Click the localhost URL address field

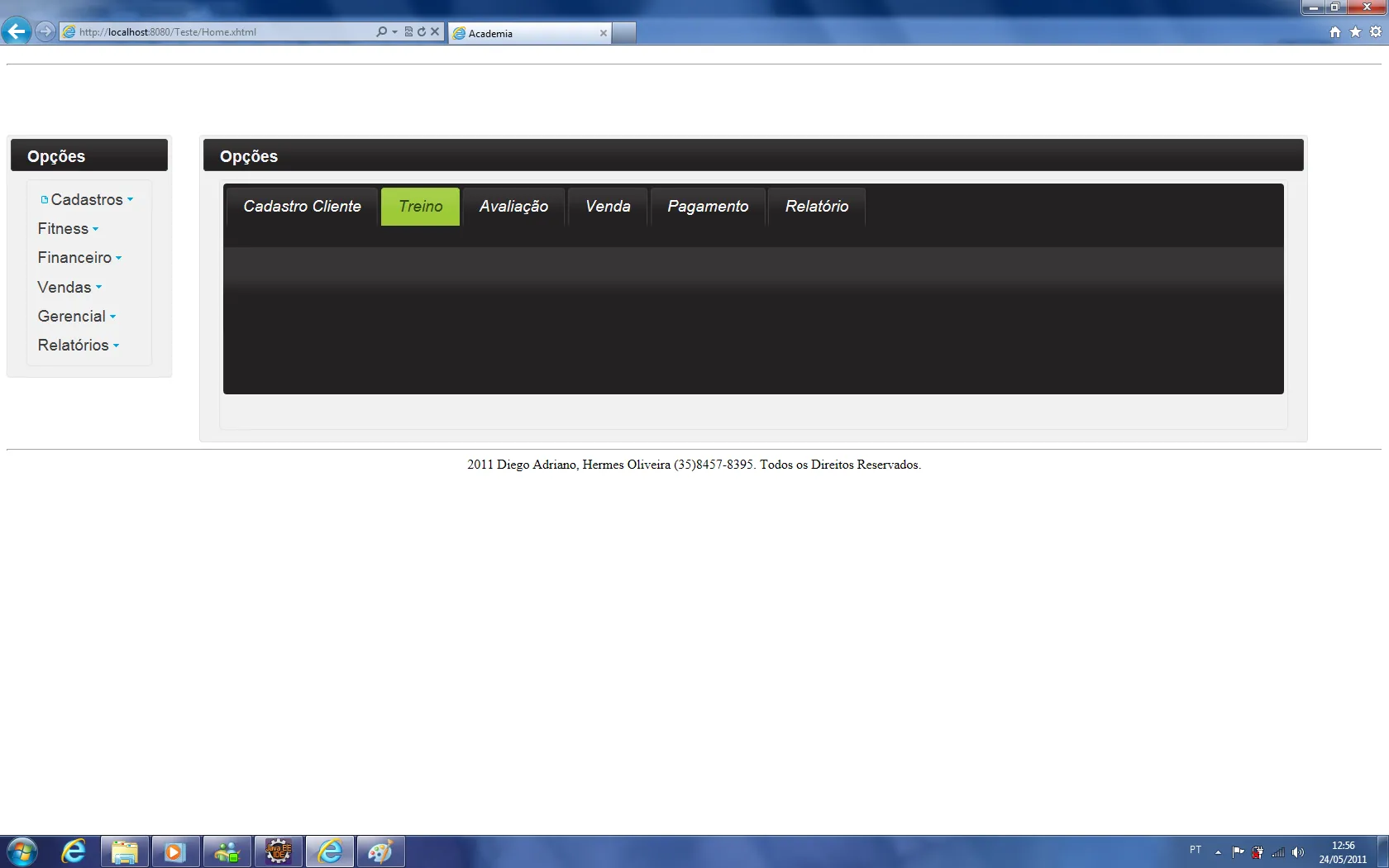[217, 31]
